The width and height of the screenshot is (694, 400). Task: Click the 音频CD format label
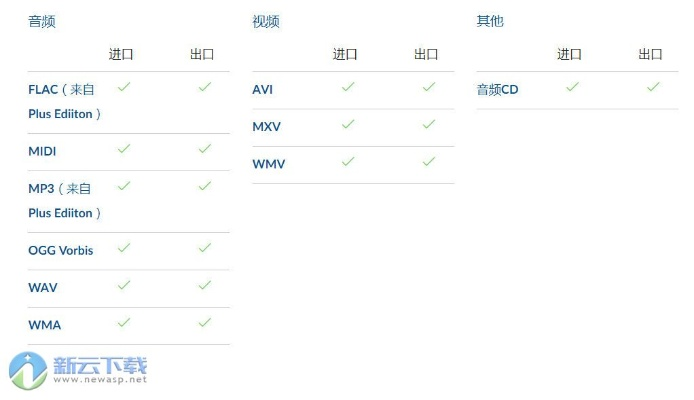(x=498, y=90)
